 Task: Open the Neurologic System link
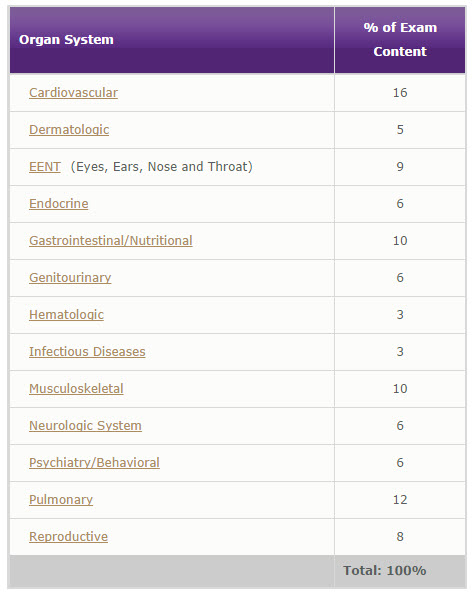click(85, 426)
